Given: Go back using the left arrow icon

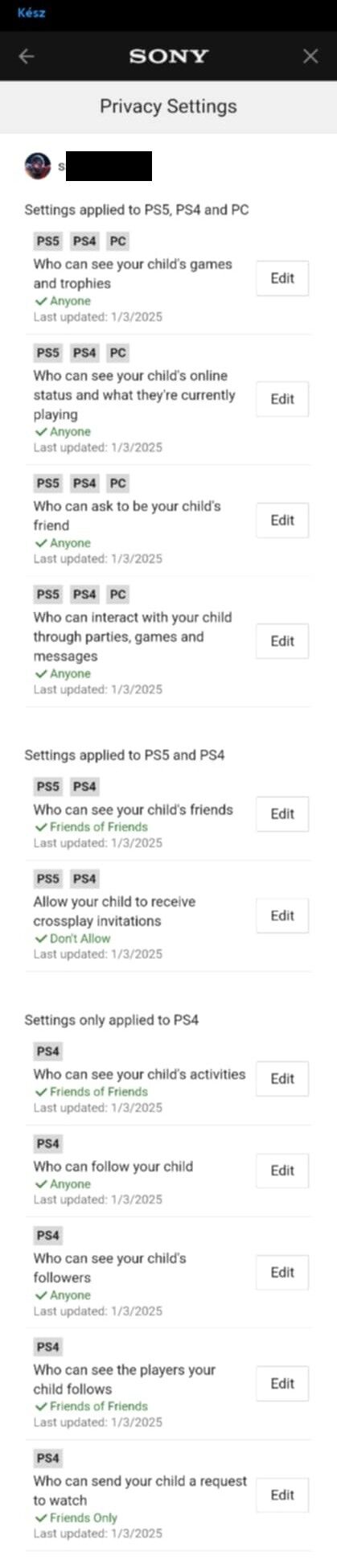Looking at the screenshot, I should [27, 56].
